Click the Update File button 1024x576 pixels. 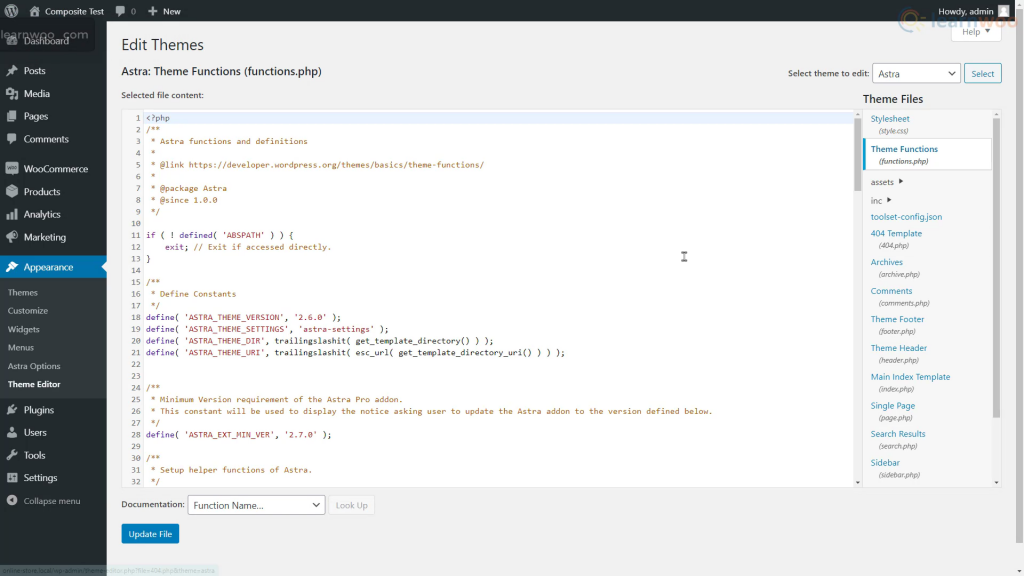pos(149,533)
